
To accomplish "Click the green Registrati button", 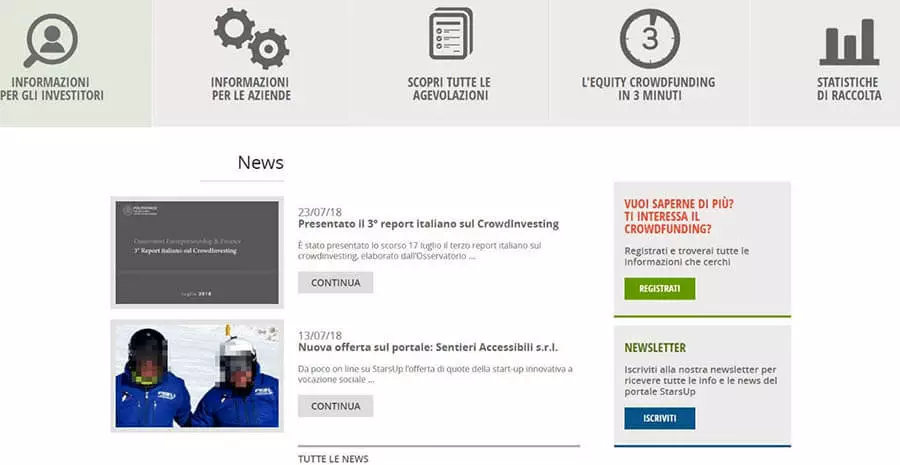I will click(x=659, y=289).
